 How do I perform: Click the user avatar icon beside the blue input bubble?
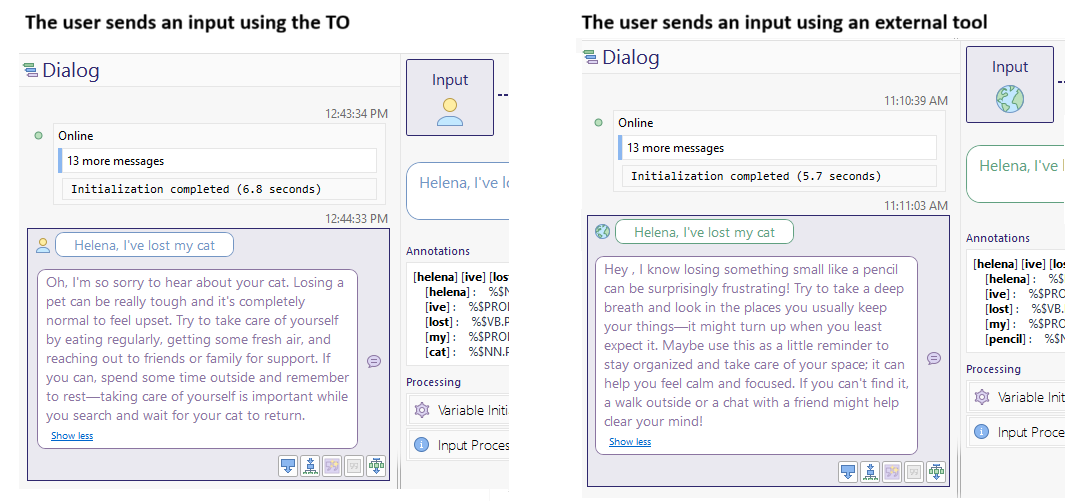pyautogui.click(x=43, y=245)
